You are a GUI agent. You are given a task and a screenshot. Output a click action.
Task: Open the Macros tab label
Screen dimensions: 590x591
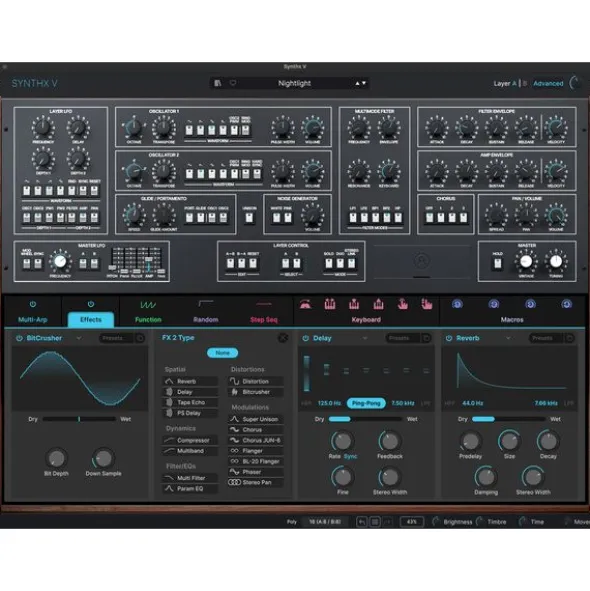pyautogui.click(x=512, y=319)
